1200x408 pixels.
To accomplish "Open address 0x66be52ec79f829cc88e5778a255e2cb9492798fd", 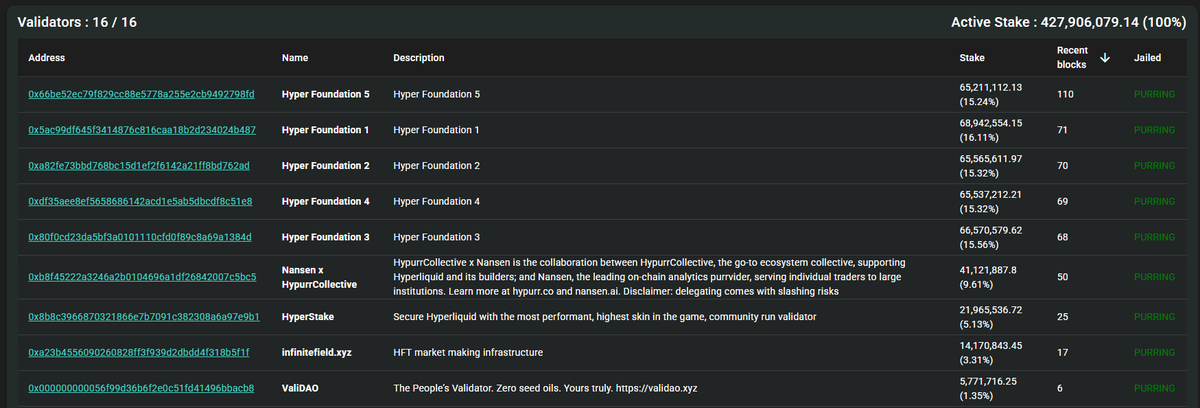I will pyautogui.click(x=141, y=94).
